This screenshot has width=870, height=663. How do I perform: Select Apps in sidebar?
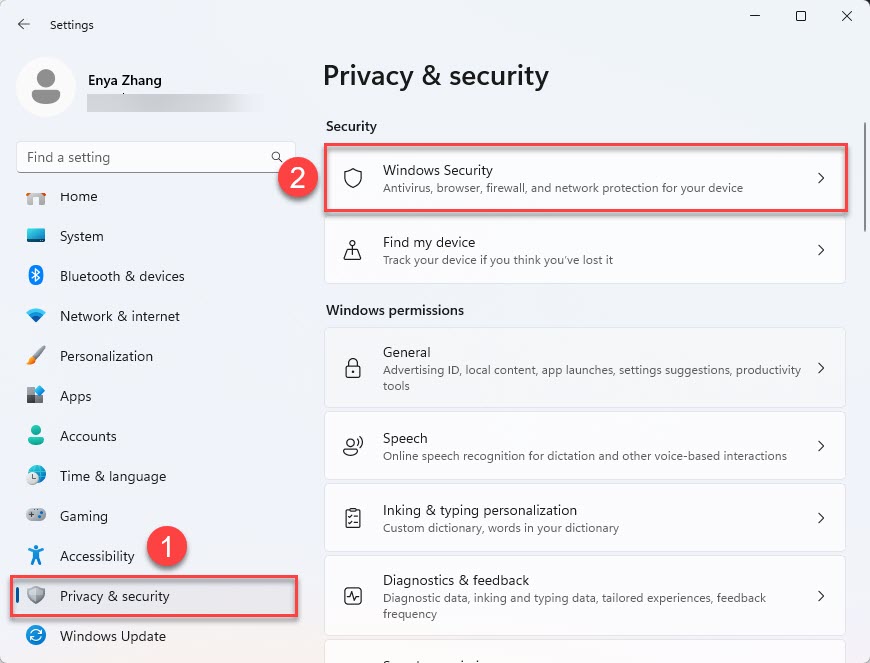tap(75, 397)
